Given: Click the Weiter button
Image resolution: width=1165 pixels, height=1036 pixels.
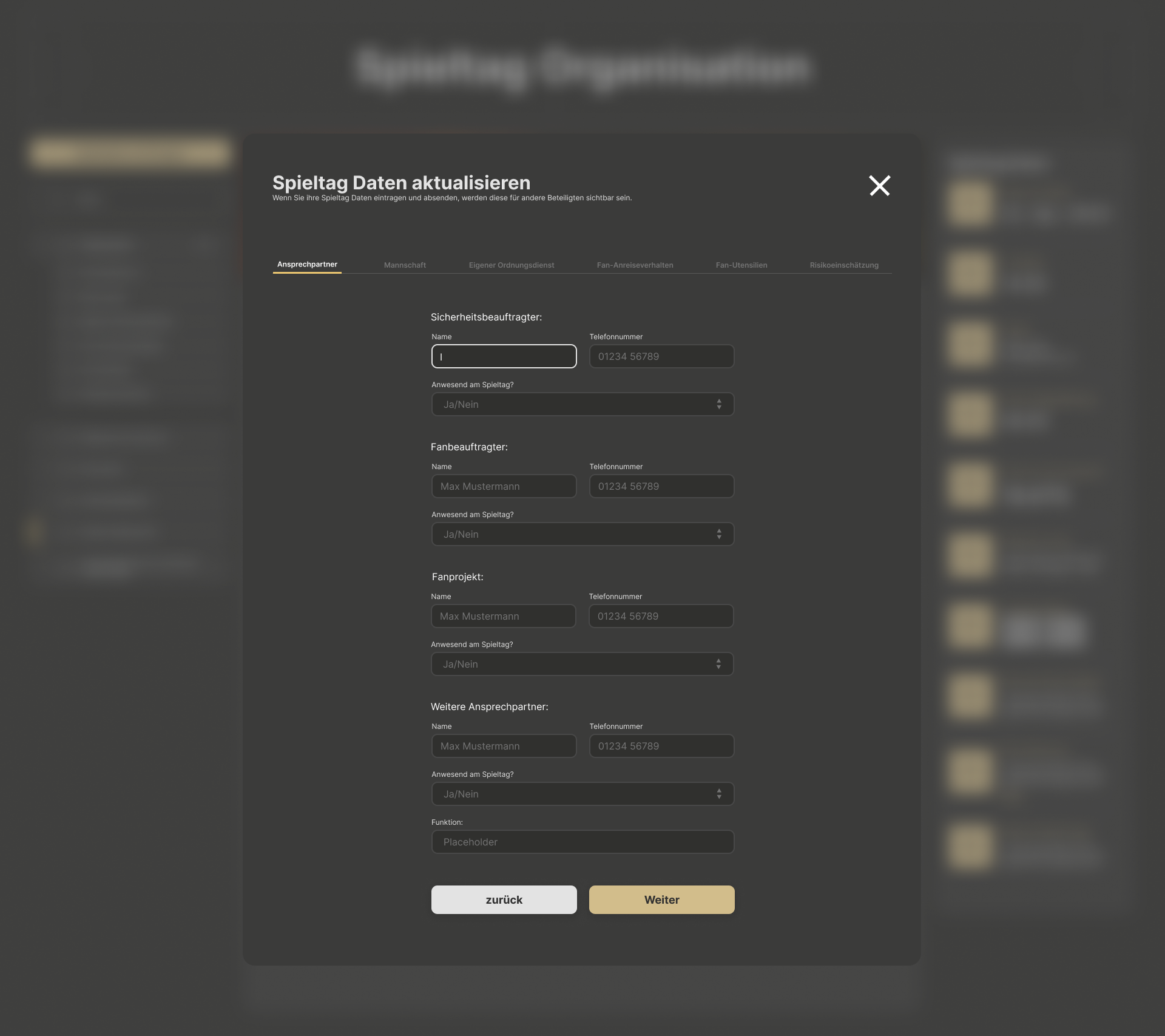Looking at the screenshot, I should (661, 899).
